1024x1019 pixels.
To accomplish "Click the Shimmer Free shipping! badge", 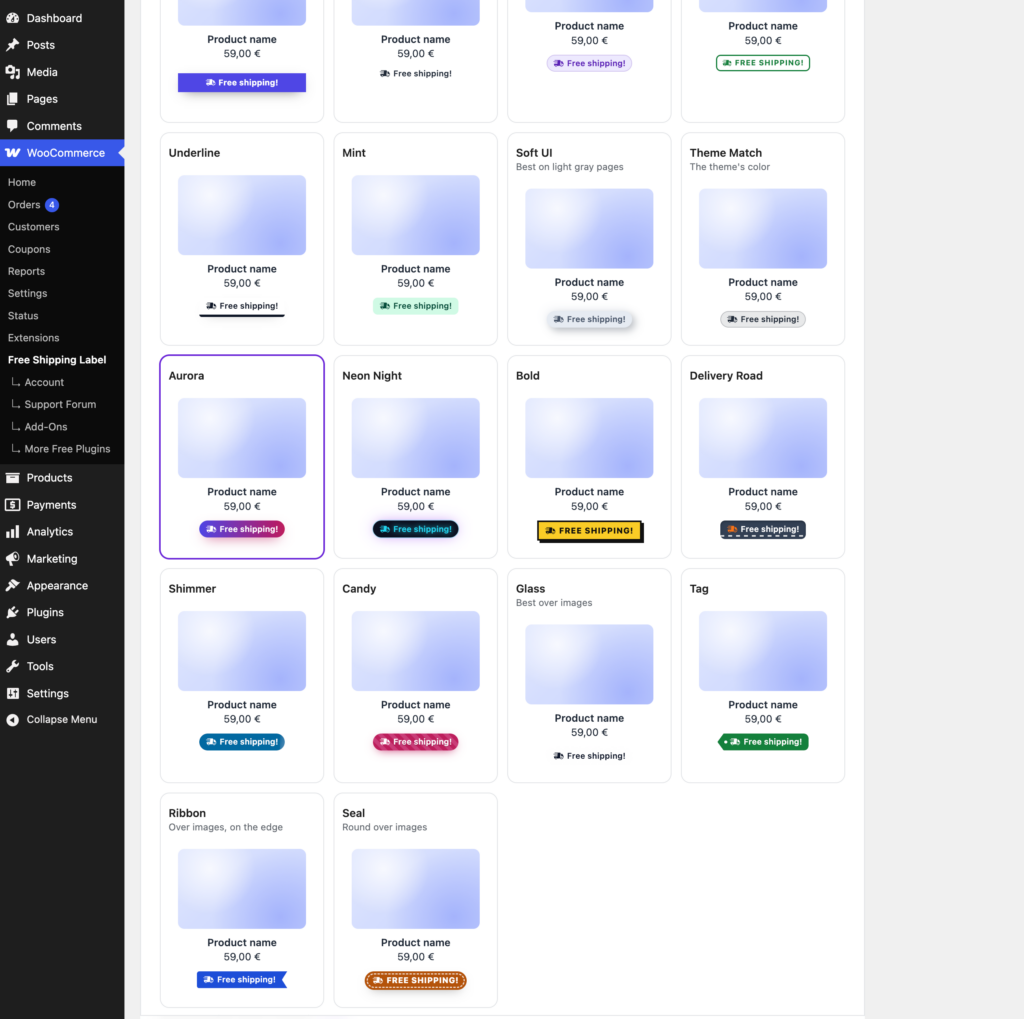I will click(x=242, y=742).
